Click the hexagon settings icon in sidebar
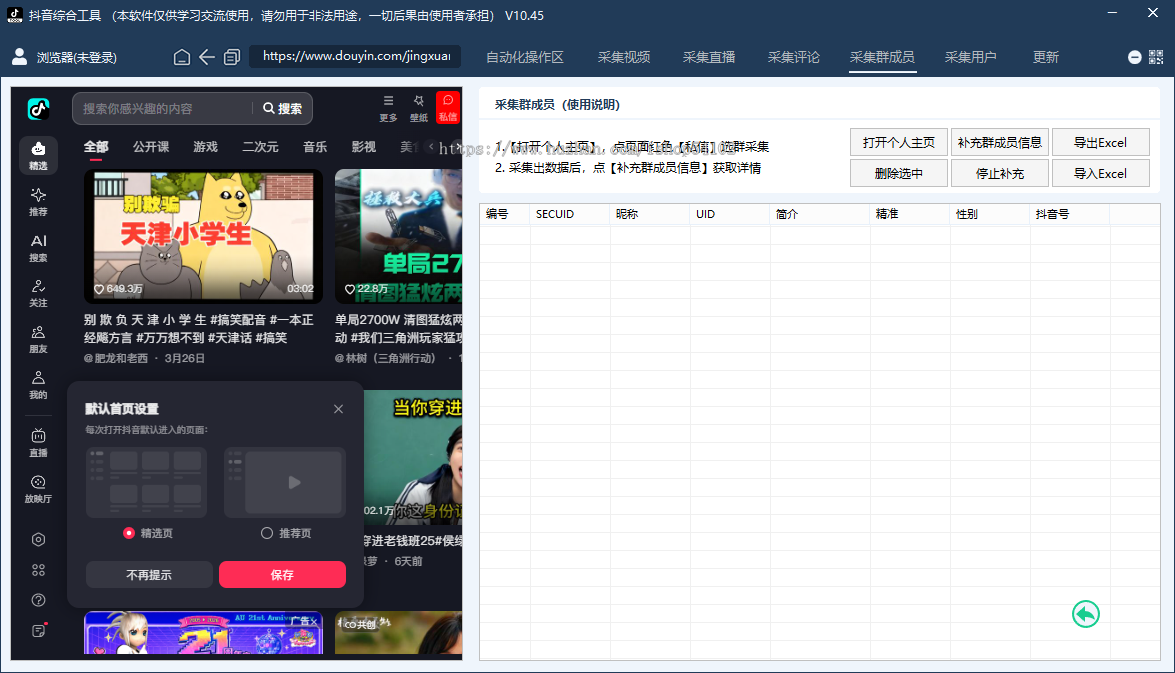The width and height of the screenshot is (1175, 673). (x=38, y=540)
